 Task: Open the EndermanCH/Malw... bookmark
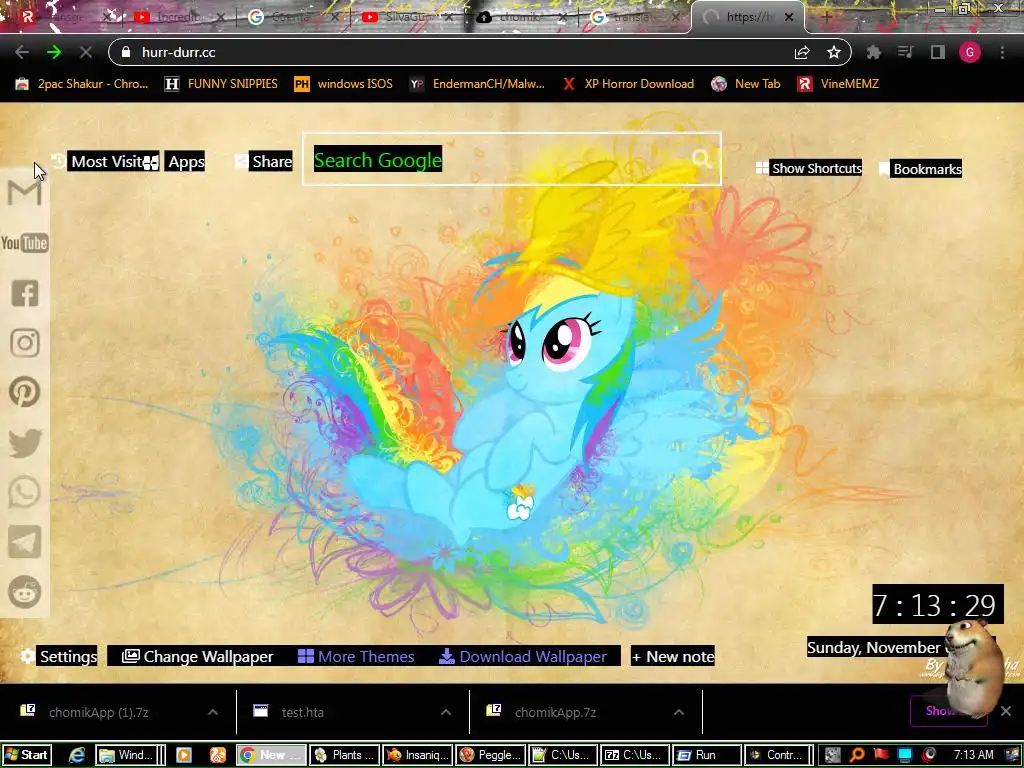477,84
